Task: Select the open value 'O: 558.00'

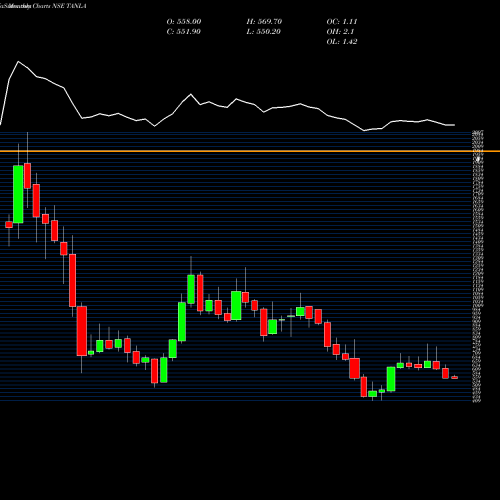Action: 184,21
